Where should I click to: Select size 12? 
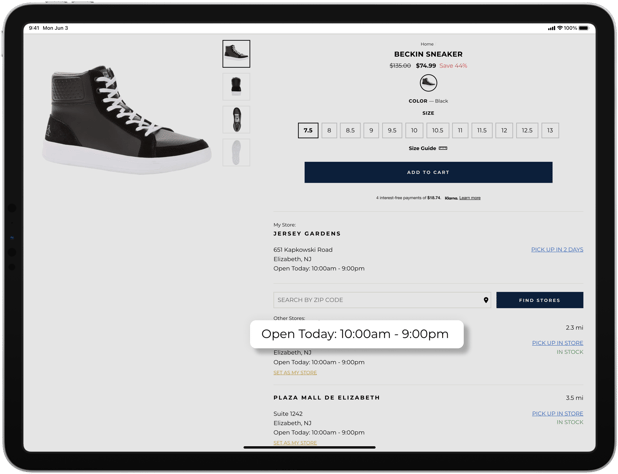pyautogui.click(x=504, y=130)
